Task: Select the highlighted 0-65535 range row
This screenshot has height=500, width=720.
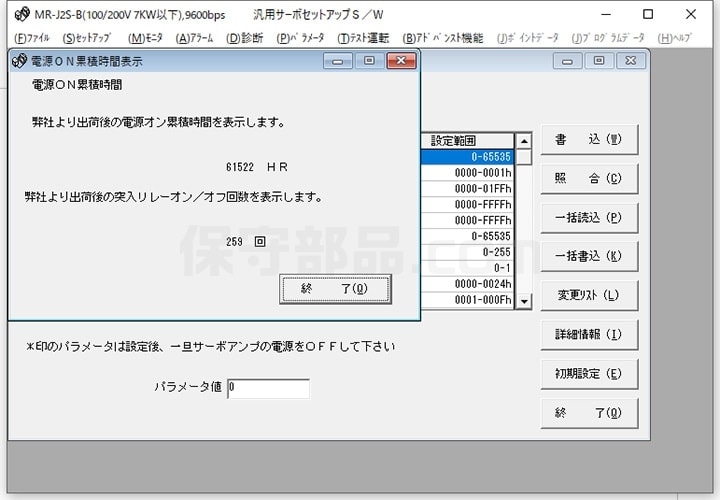Action: point(467,157)
